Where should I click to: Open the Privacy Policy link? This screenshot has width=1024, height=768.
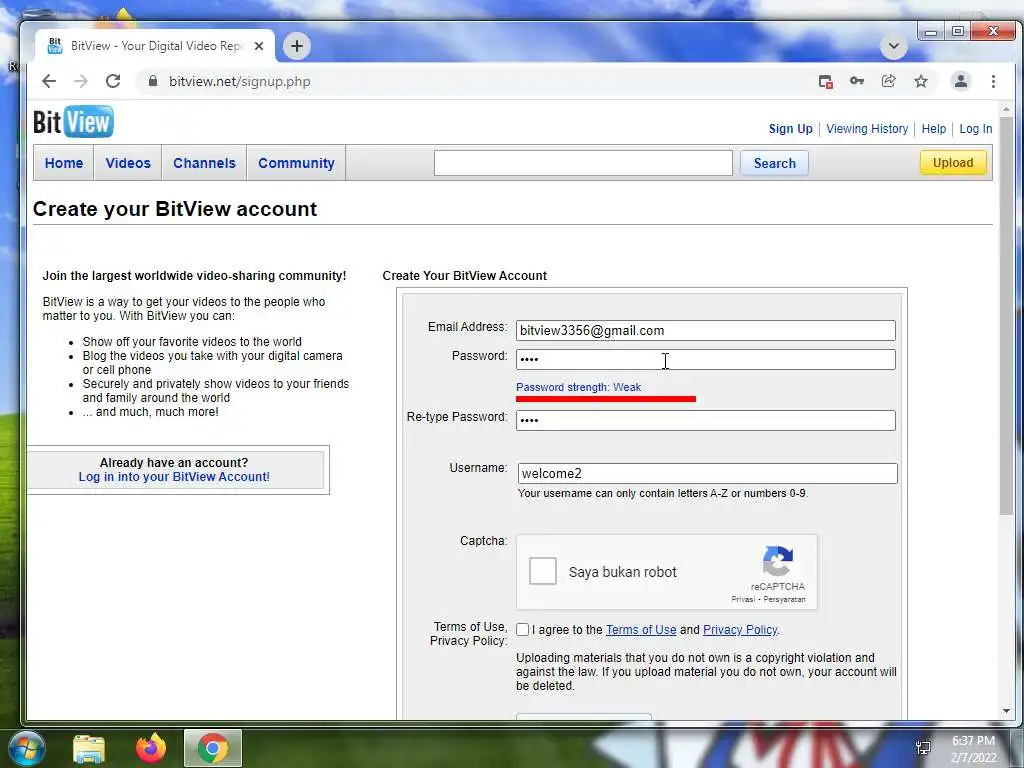point(740,630)
